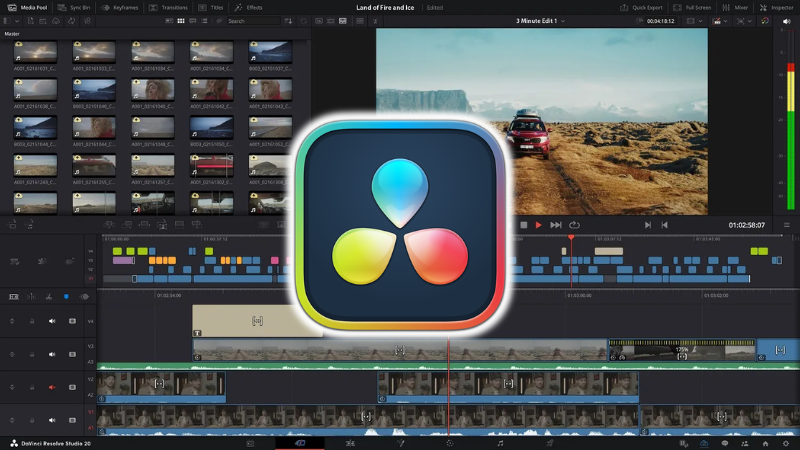Viewport: 800px width, 450px height.
Task: Switch to the Color page
Action: click(449, 443)
